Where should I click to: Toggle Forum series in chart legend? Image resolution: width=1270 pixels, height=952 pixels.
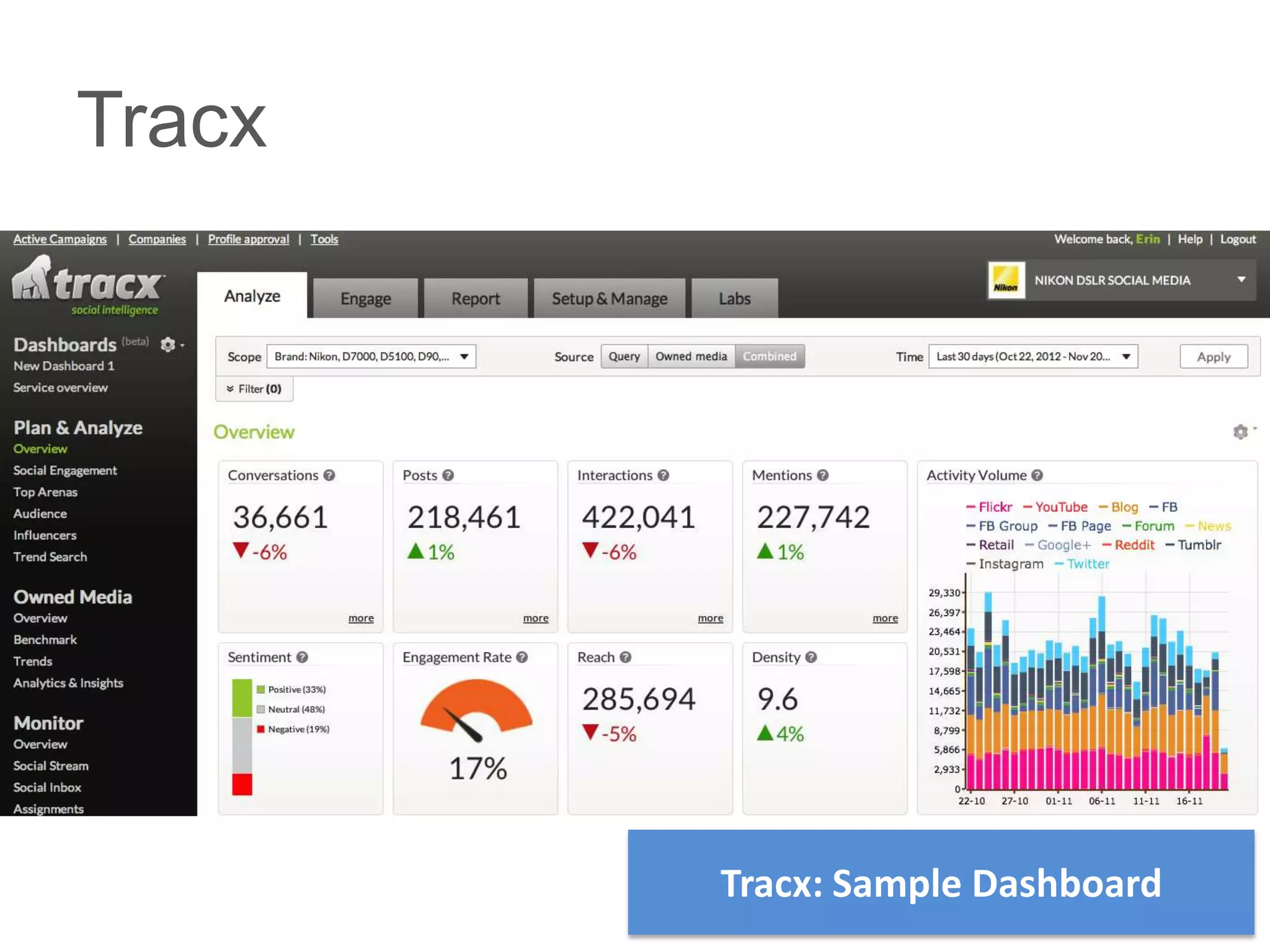point(1148,526)
